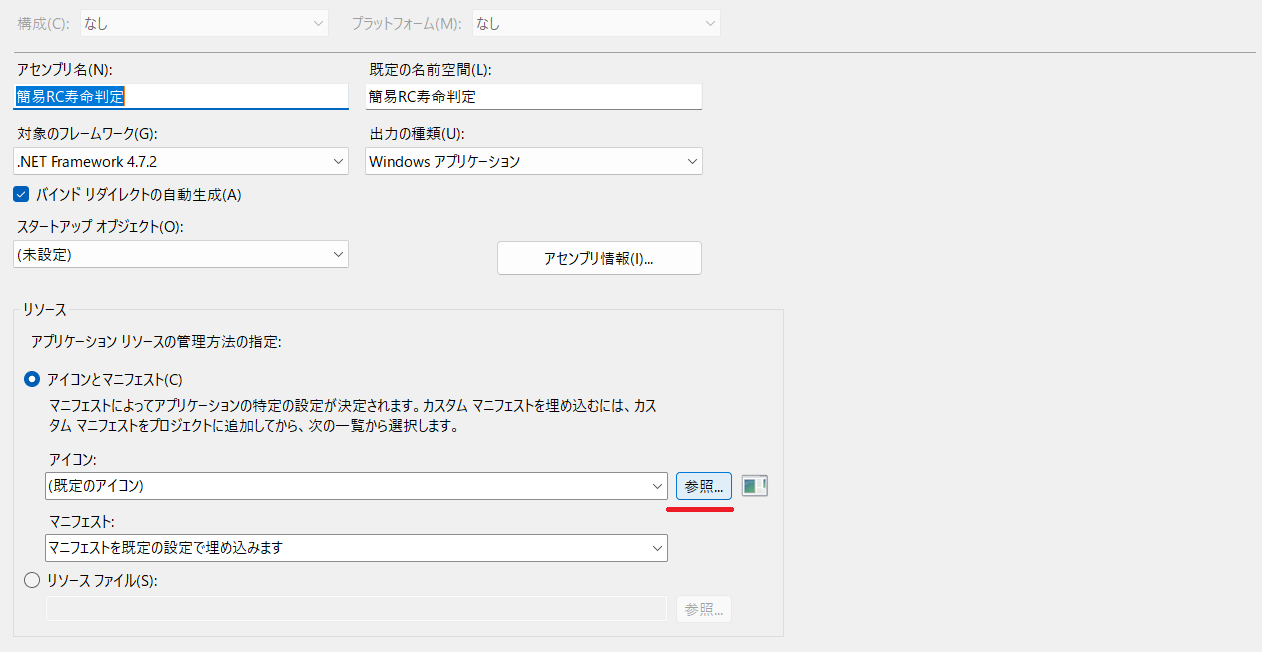This screenshot has height=652, width=1262.
Task: Click the default icon preview thumbnail
Action: coord(754,486)
